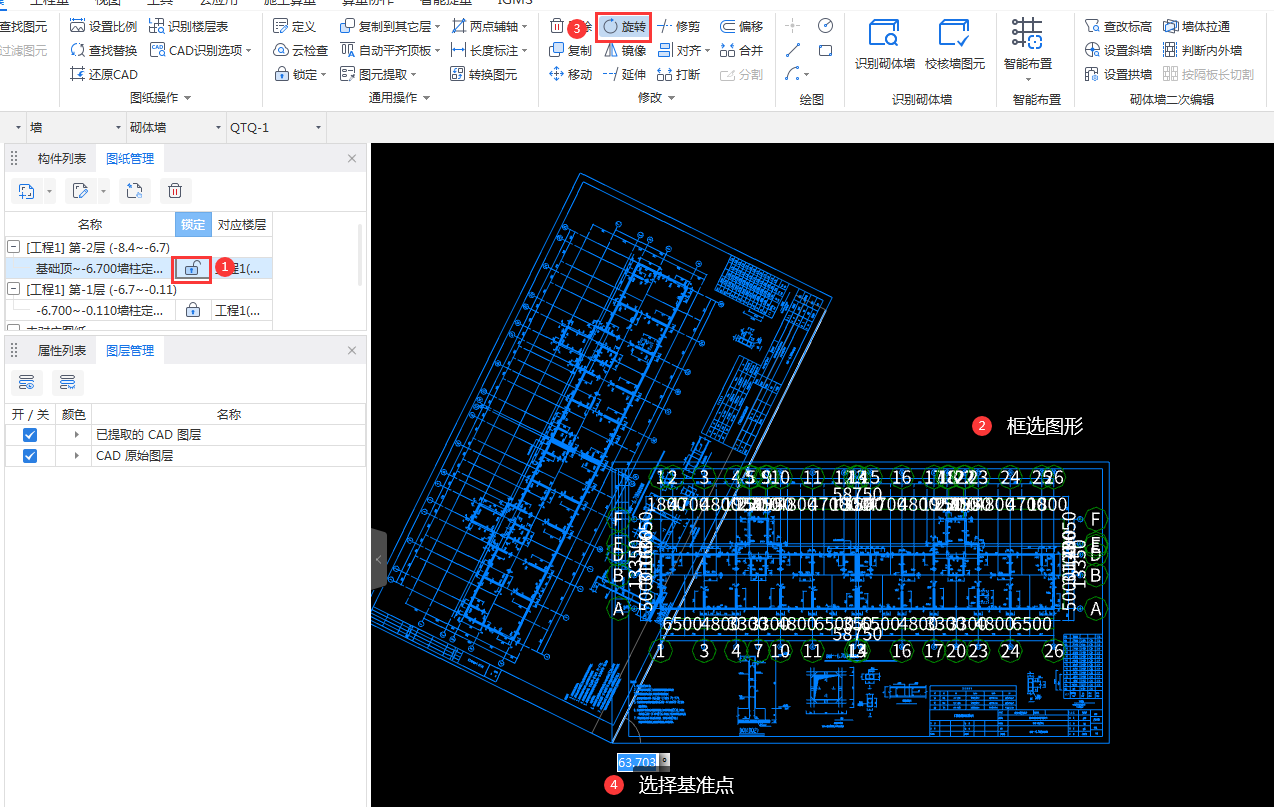
Task: Click the 判断内外墙 tool
Action: click(x=1202, y=50)
